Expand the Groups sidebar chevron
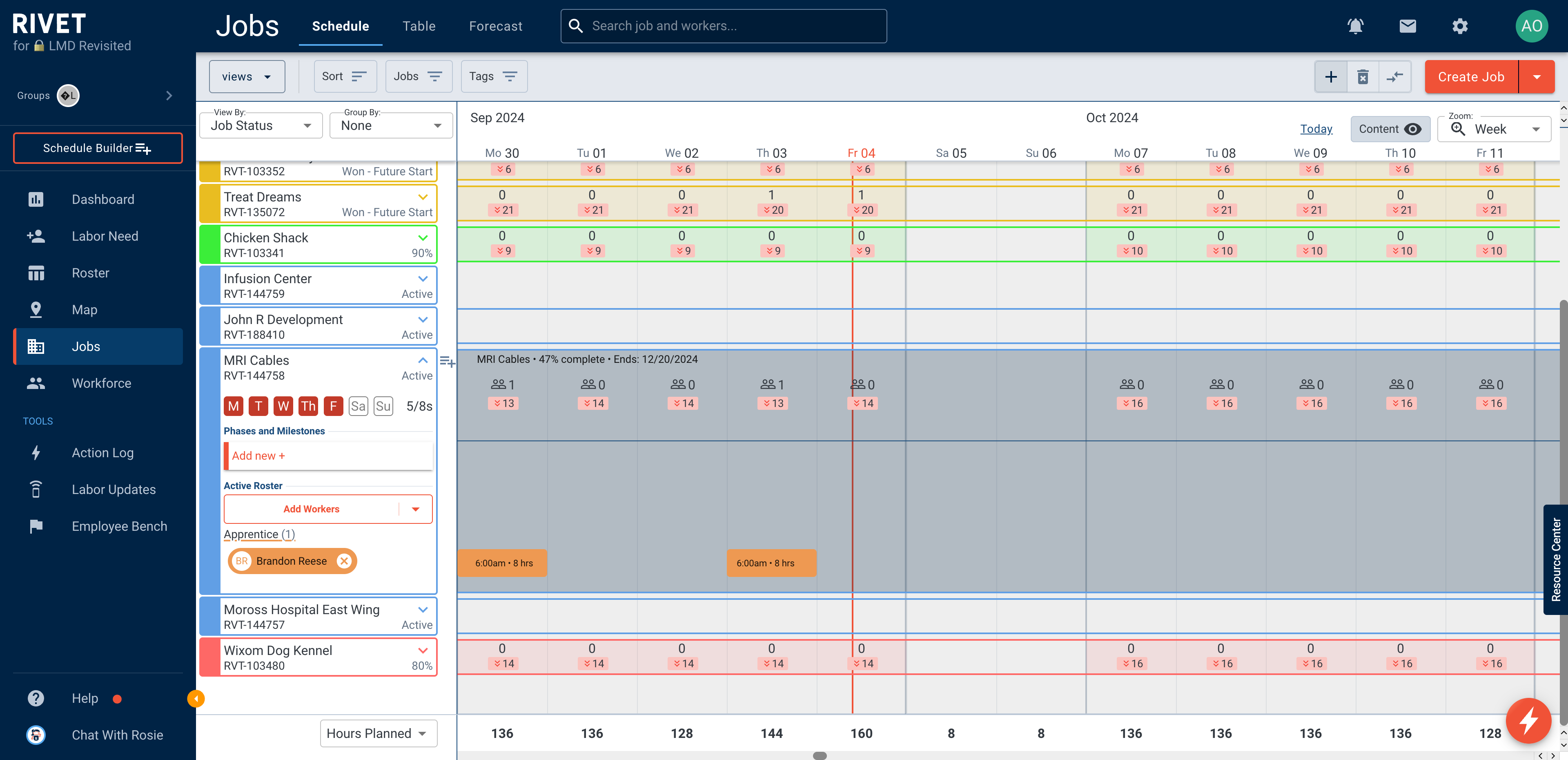 coord(169,96)
